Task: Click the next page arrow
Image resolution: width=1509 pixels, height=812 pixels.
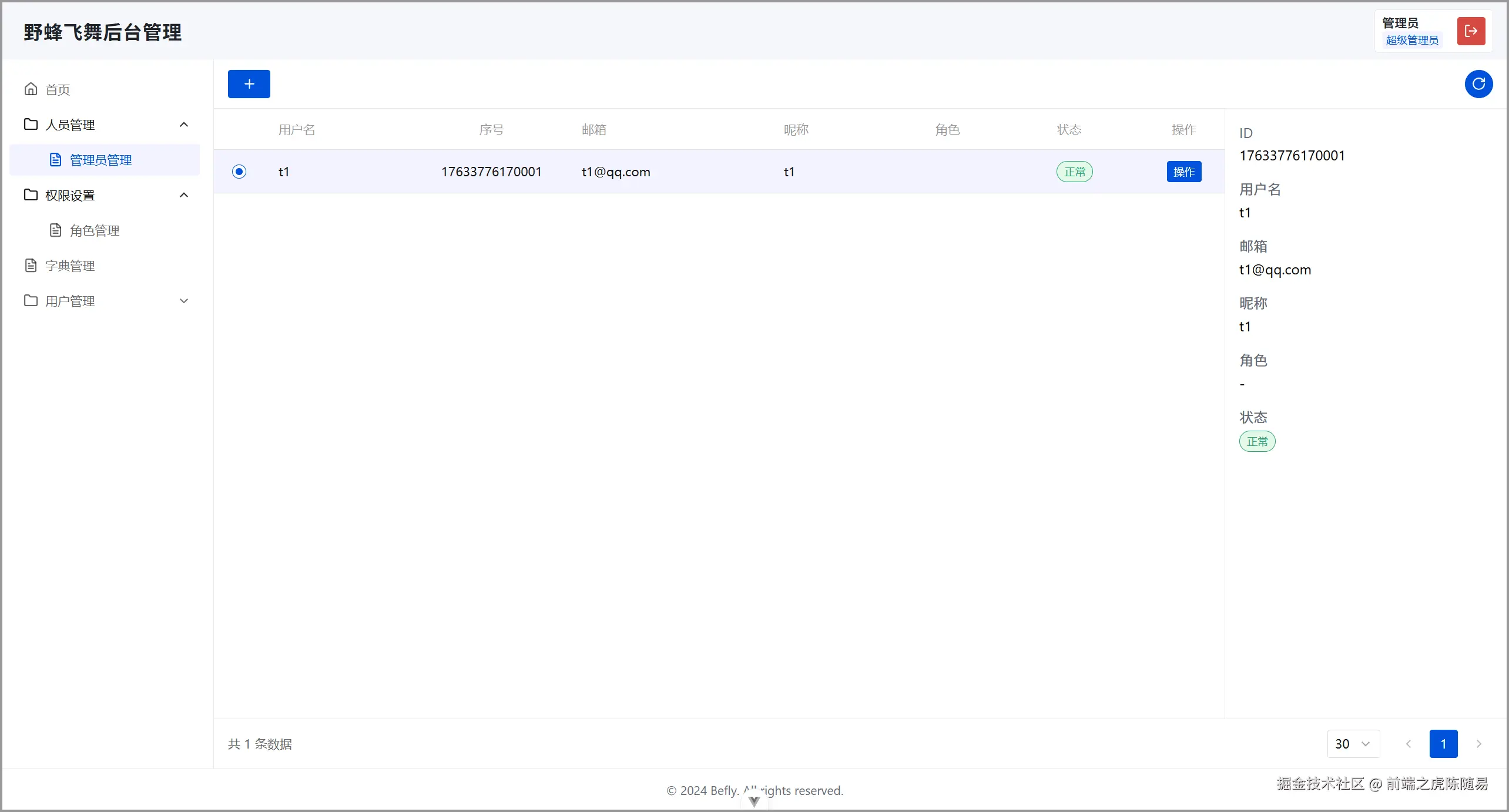Action: [x=1479, y=744]
